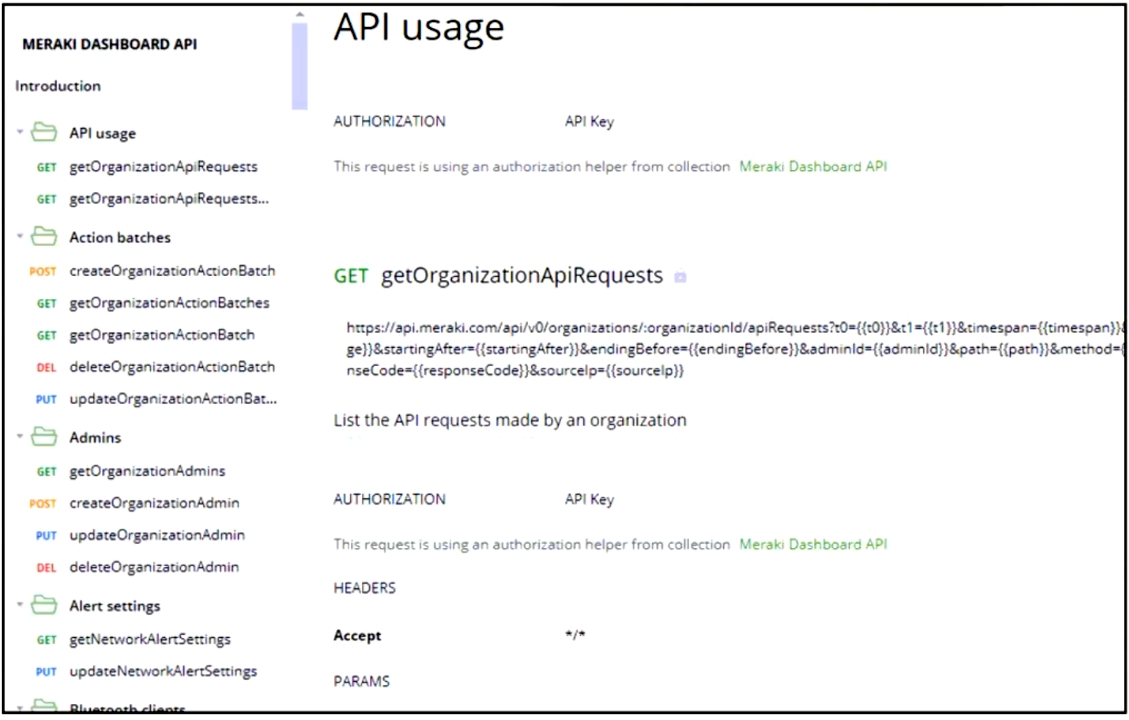Image resolution: width=1129 pixels, height=720 pixels.
Task: Click the Bluetooth clients folder icon
Action: tap(44, 708)
